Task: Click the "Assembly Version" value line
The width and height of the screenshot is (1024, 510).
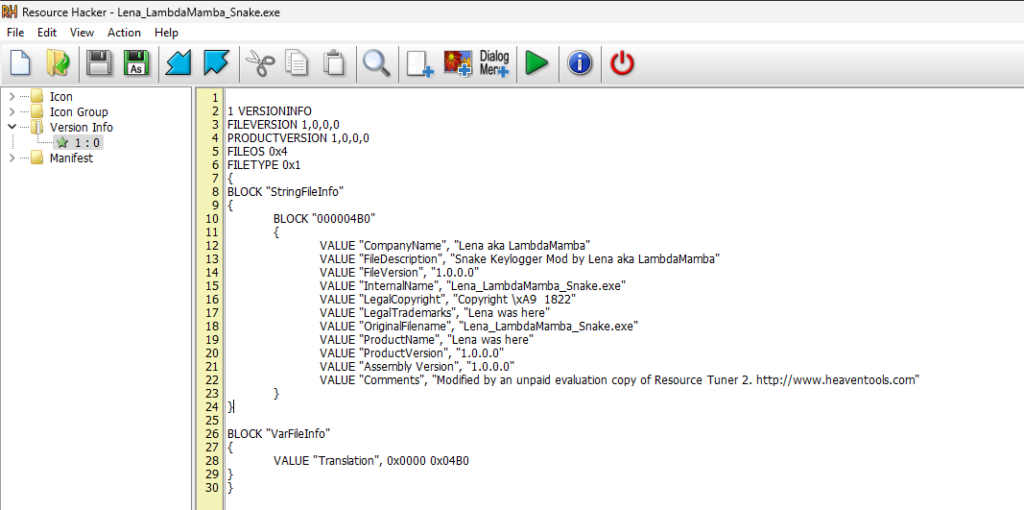Action: [417, 366]
